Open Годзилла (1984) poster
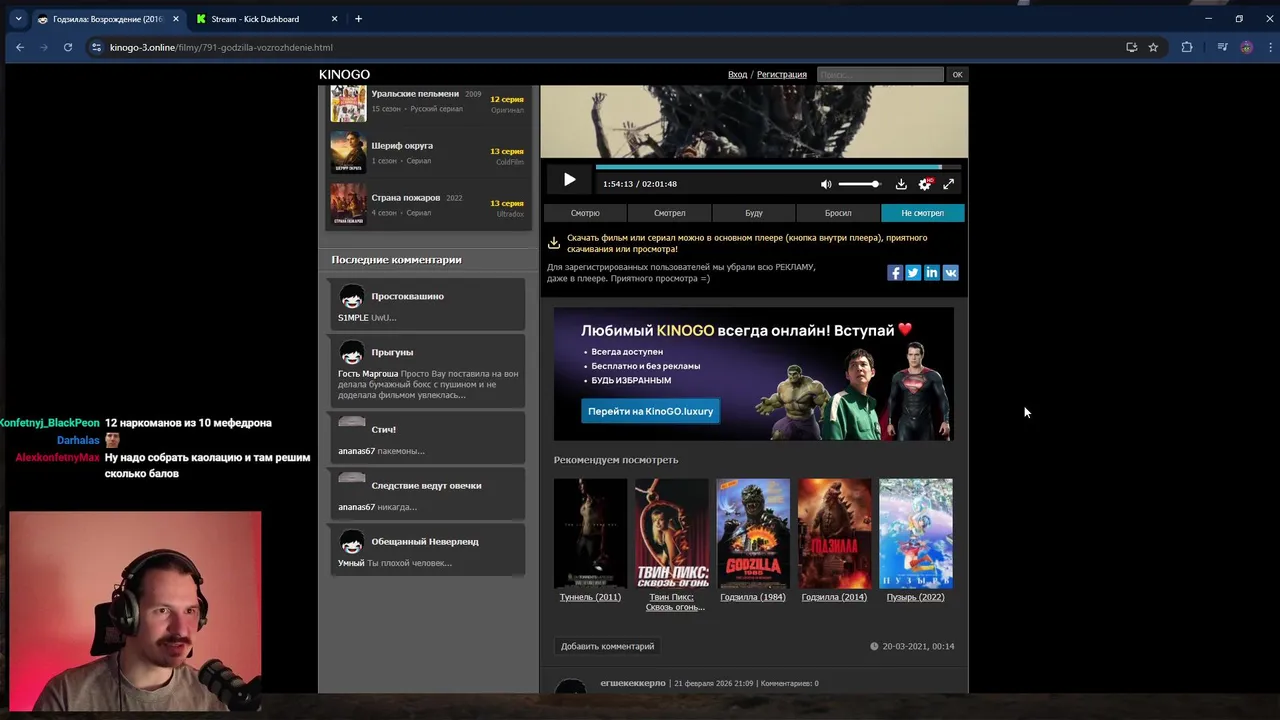 [753, 533]
